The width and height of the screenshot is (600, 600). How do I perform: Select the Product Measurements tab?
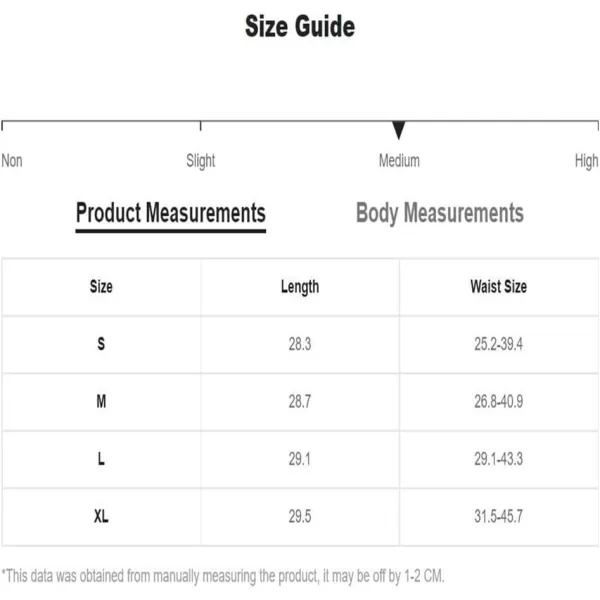tap(171, 213)
